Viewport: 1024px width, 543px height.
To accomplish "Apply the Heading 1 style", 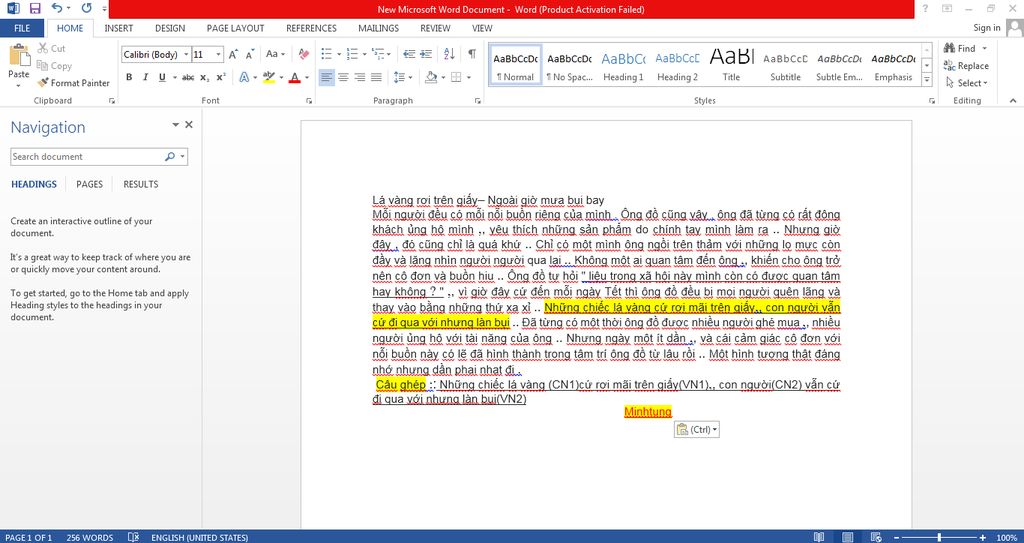I will [623, 65].
